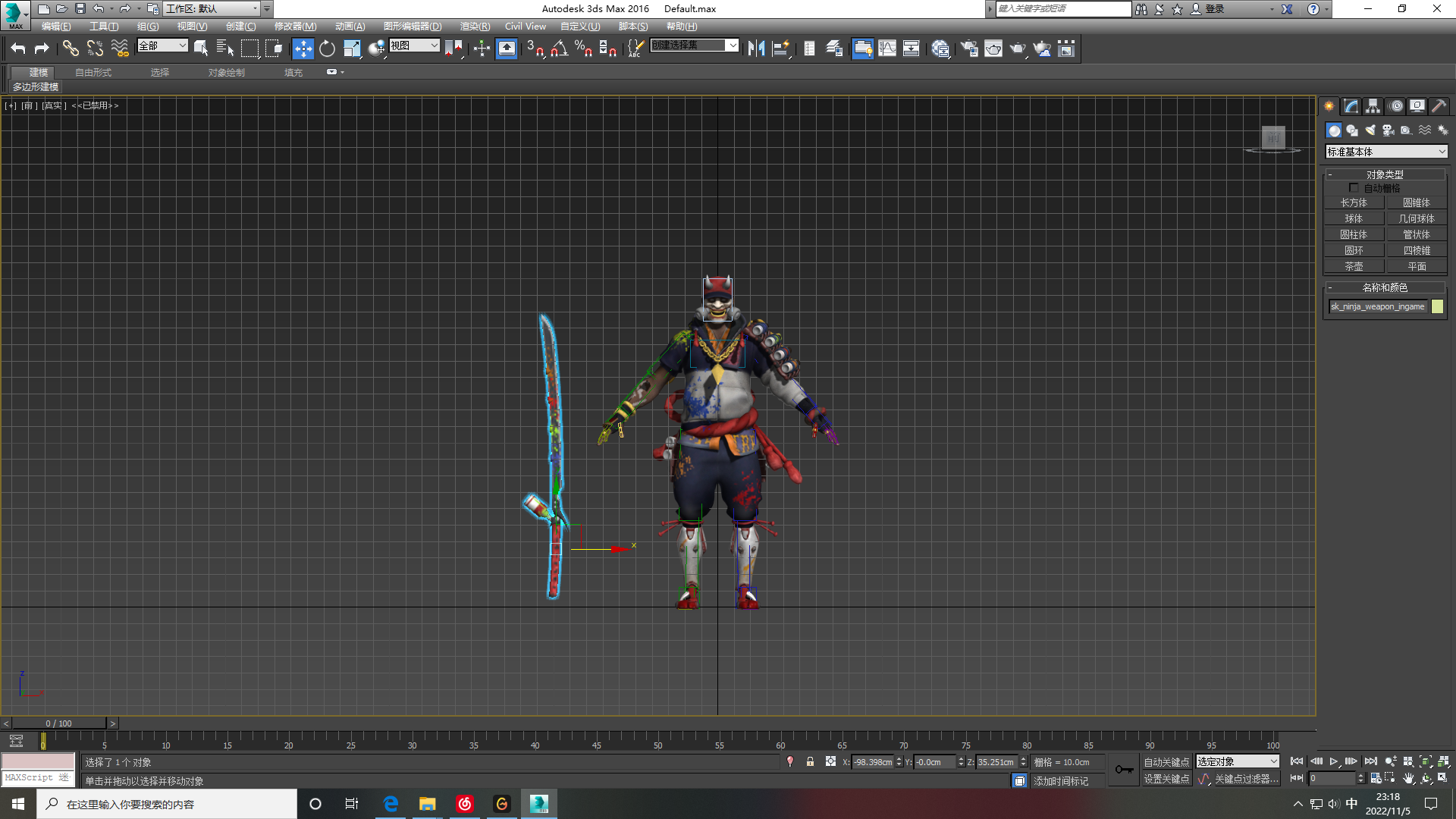Toggle the 3D Snaps button

[x=535, y=49]
